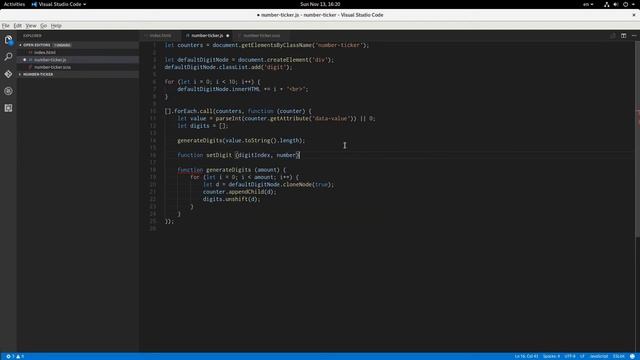The width and height of the screenshot is (640, 360).
Task: Open Visual Studio Code app menu in top bar
Action: pyautogui.click(x=59, y=4)
